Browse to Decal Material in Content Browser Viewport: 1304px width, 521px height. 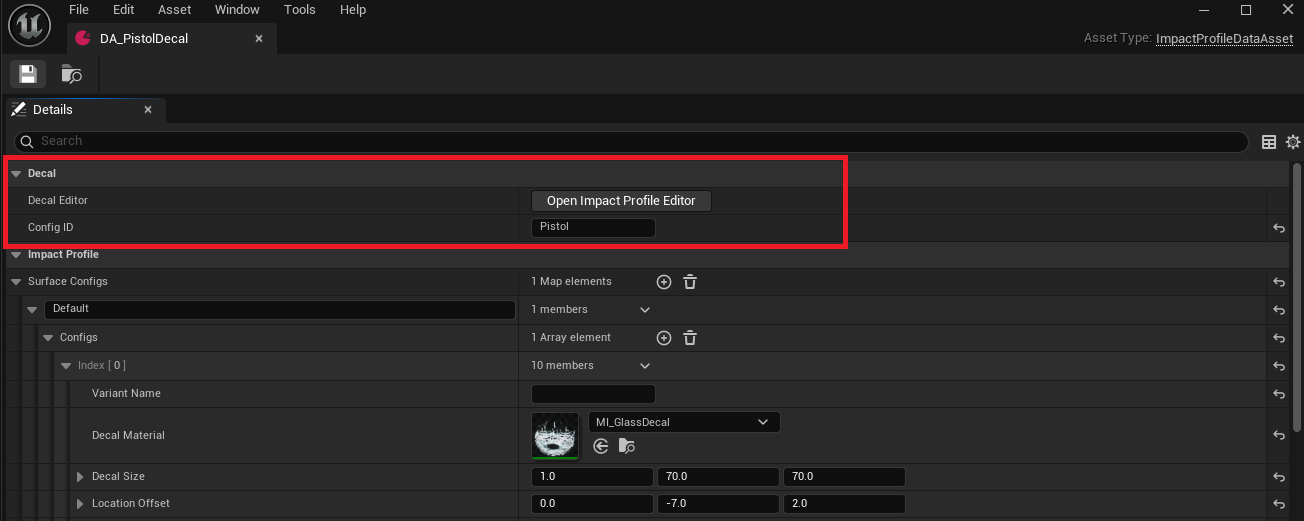627,447
